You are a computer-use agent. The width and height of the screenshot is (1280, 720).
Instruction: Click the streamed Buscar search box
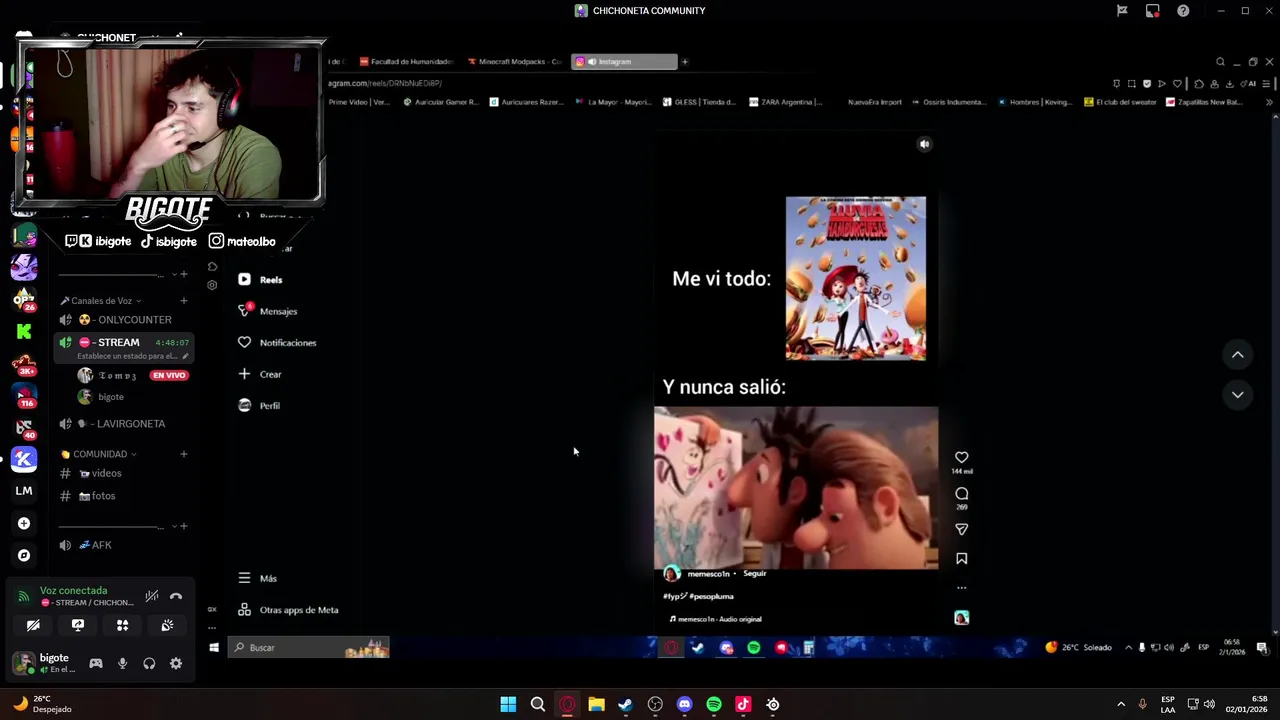click(309, 648)
